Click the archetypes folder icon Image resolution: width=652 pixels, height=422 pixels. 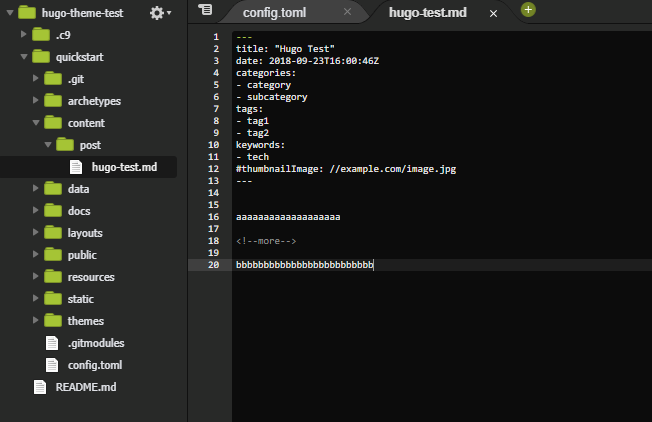click(53, 100)
